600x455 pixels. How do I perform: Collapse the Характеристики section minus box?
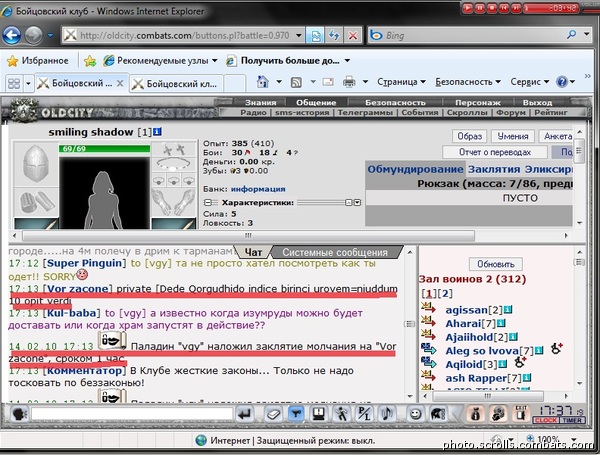pos(208,202)
